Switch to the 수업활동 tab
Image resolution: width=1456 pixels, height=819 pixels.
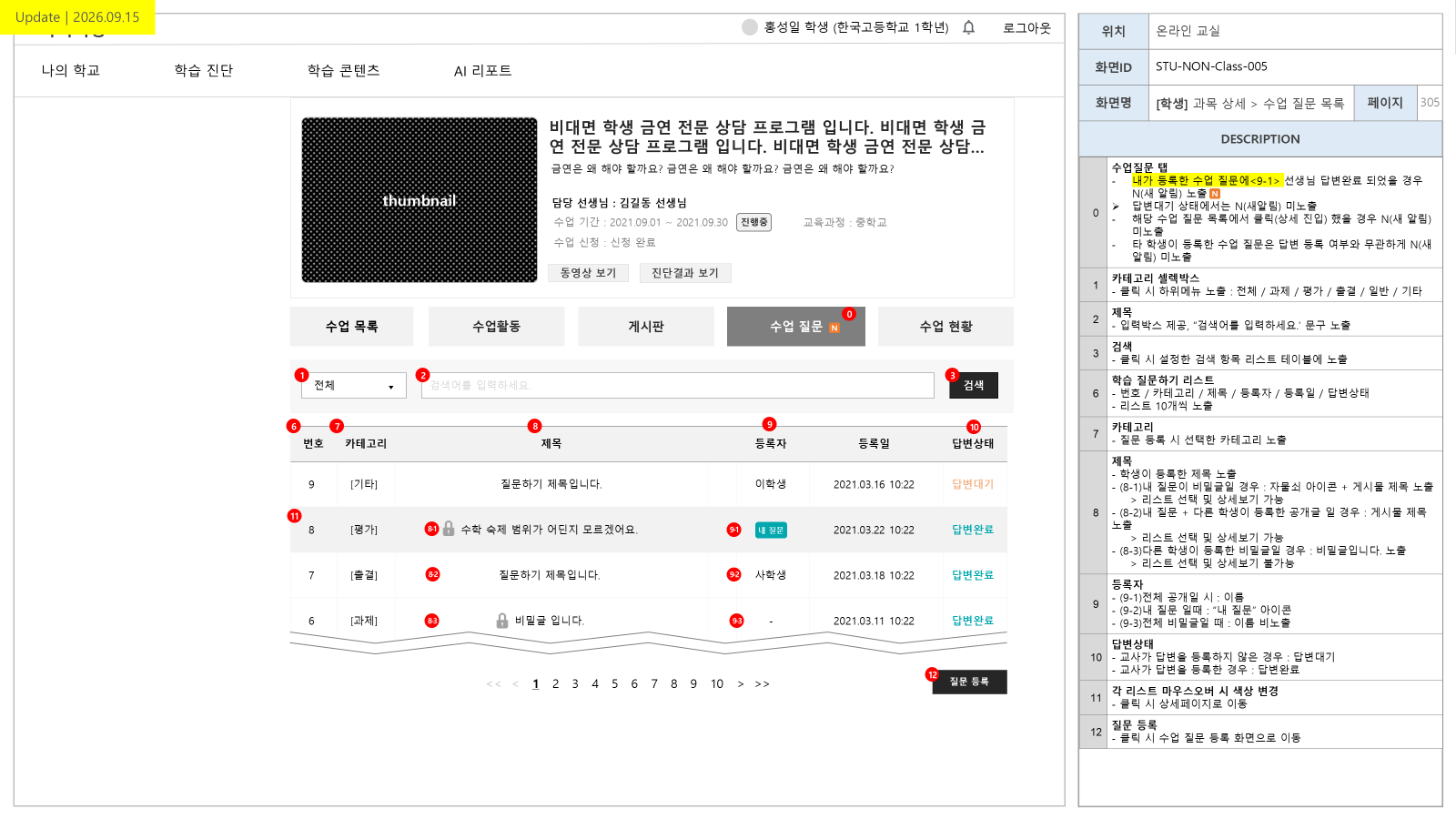coord(496,326)
